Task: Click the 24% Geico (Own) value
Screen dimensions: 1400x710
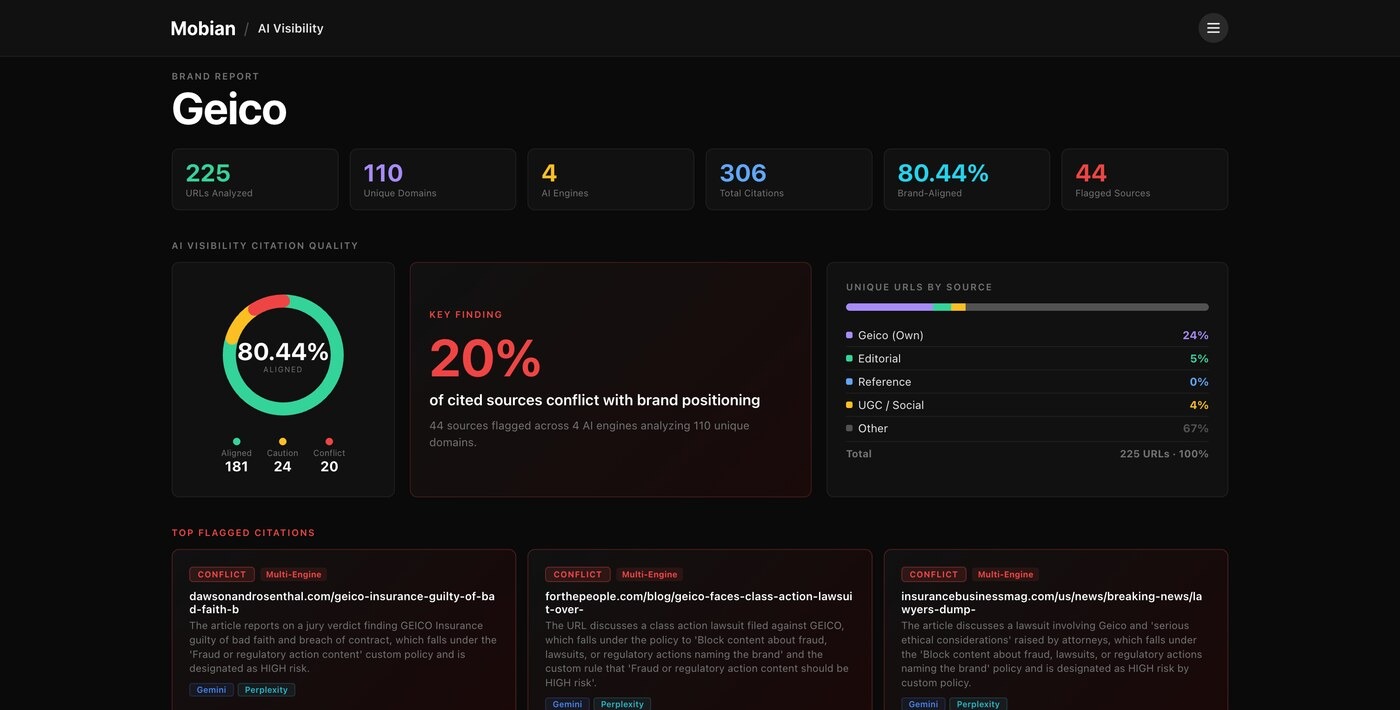Action: [x=1195, y=335]
